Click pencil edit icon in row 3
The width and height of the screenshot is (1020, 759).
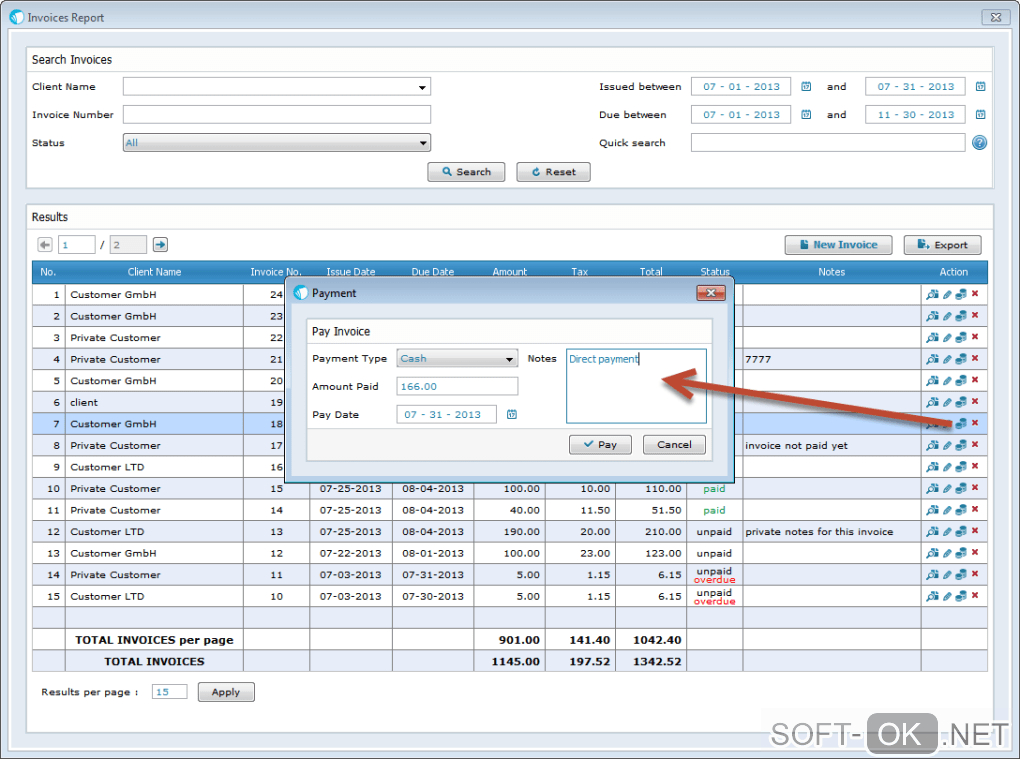pyautogui.click(x=947, y=338)
